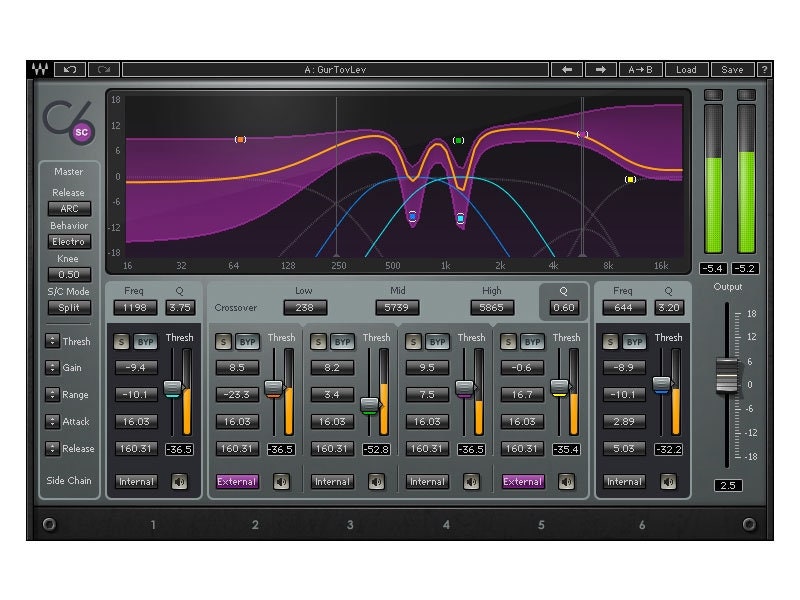Click the crossover Q field 0.60

564,308
